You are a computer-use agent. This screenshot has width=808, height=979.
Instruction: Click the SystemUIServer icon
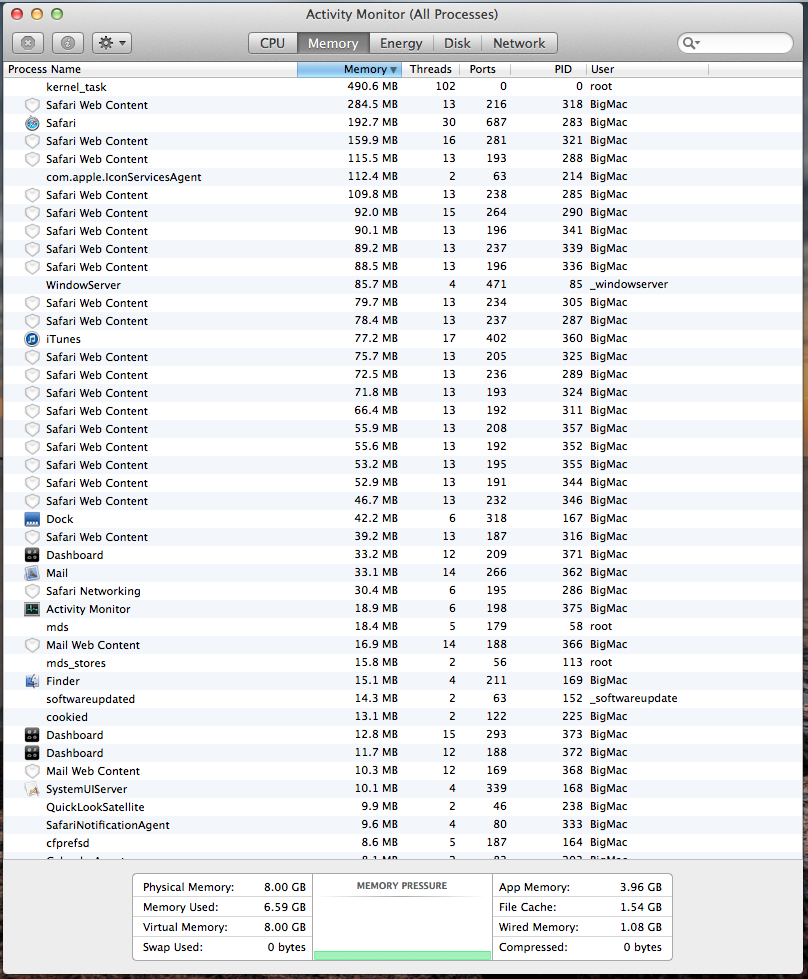point(32,789)
